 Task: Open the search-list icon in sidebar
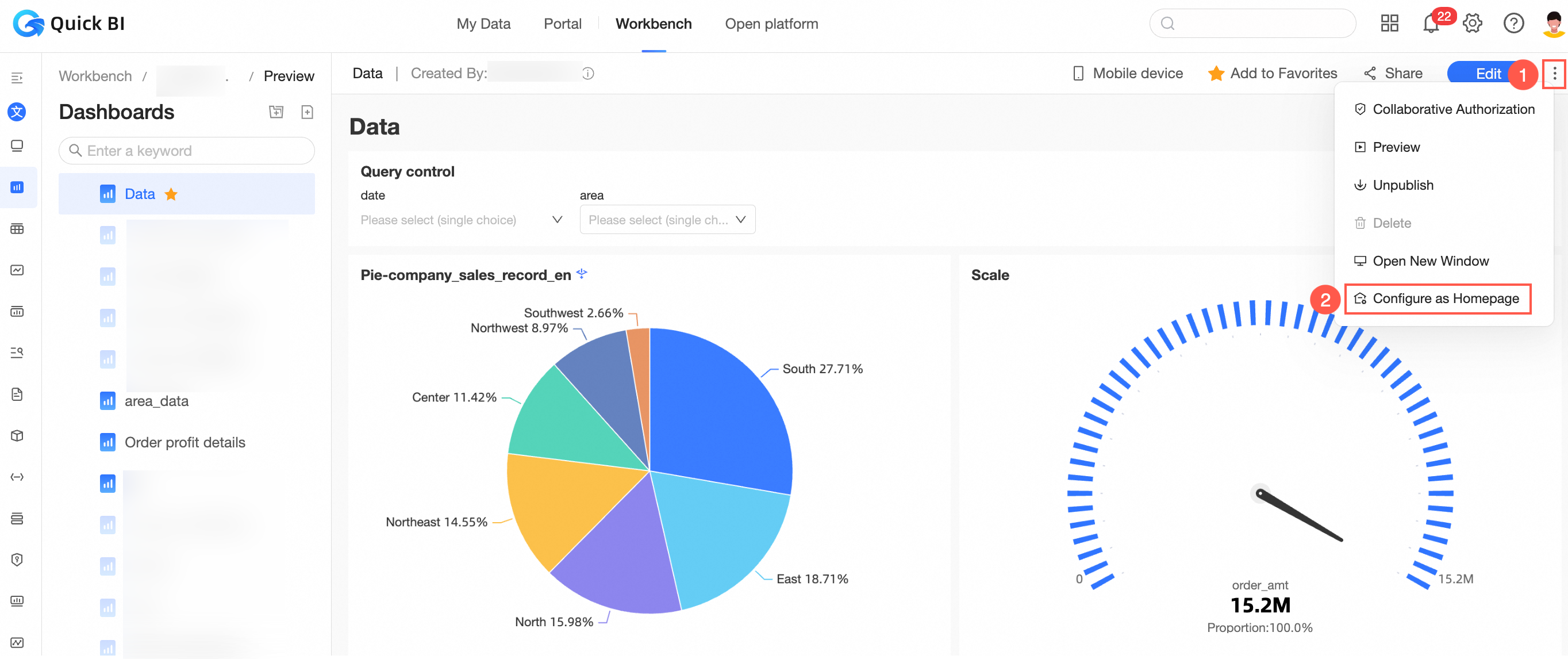tap(17, 353)
